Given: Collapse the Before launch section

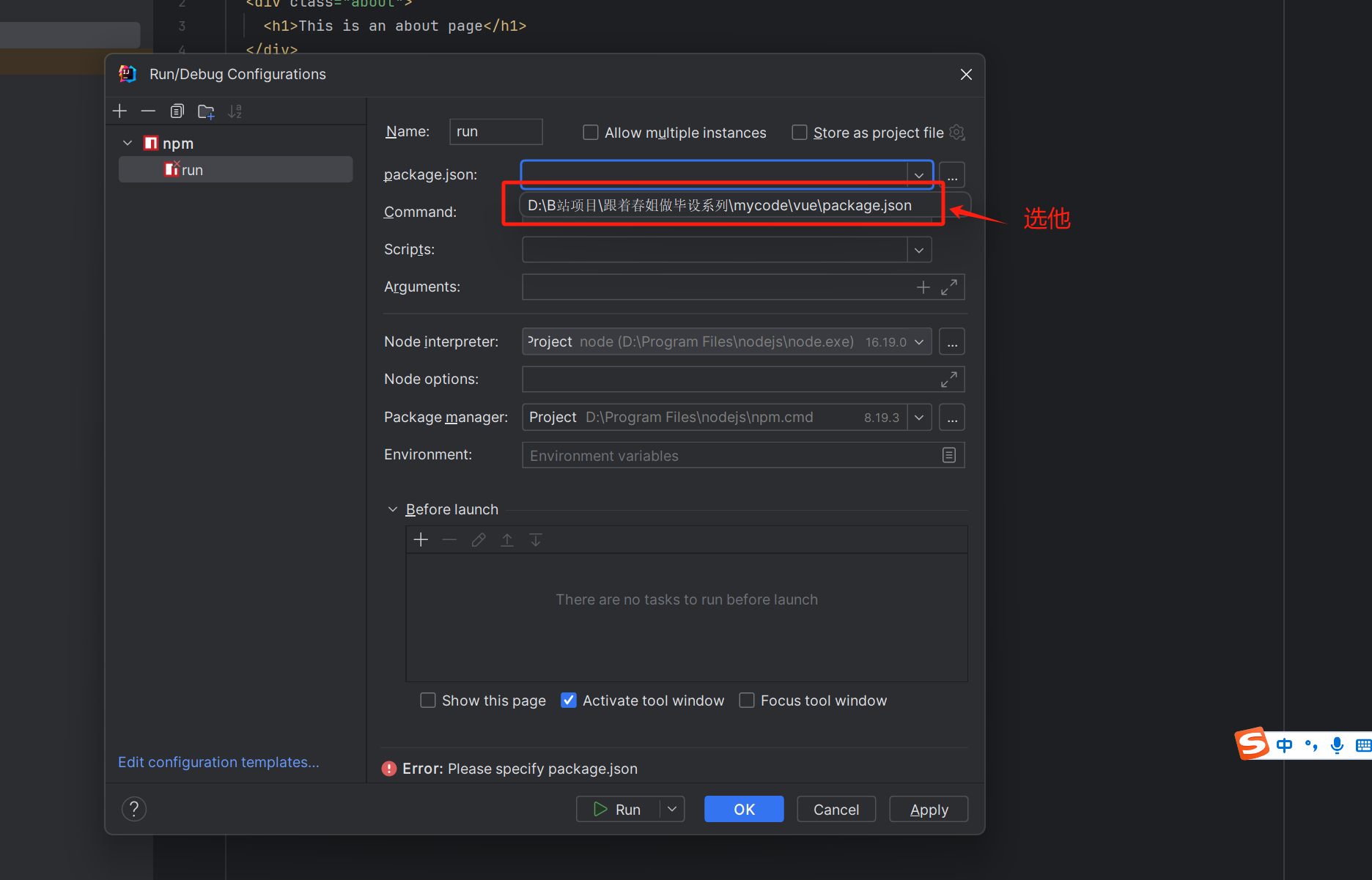Looking at the screenshot, I should tap(392, 509).
